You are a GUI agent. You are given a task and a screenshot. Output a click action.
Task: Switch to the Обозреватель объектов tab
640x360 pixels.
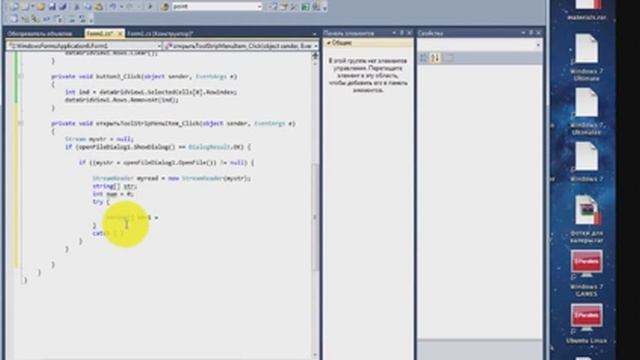(40, 34)
